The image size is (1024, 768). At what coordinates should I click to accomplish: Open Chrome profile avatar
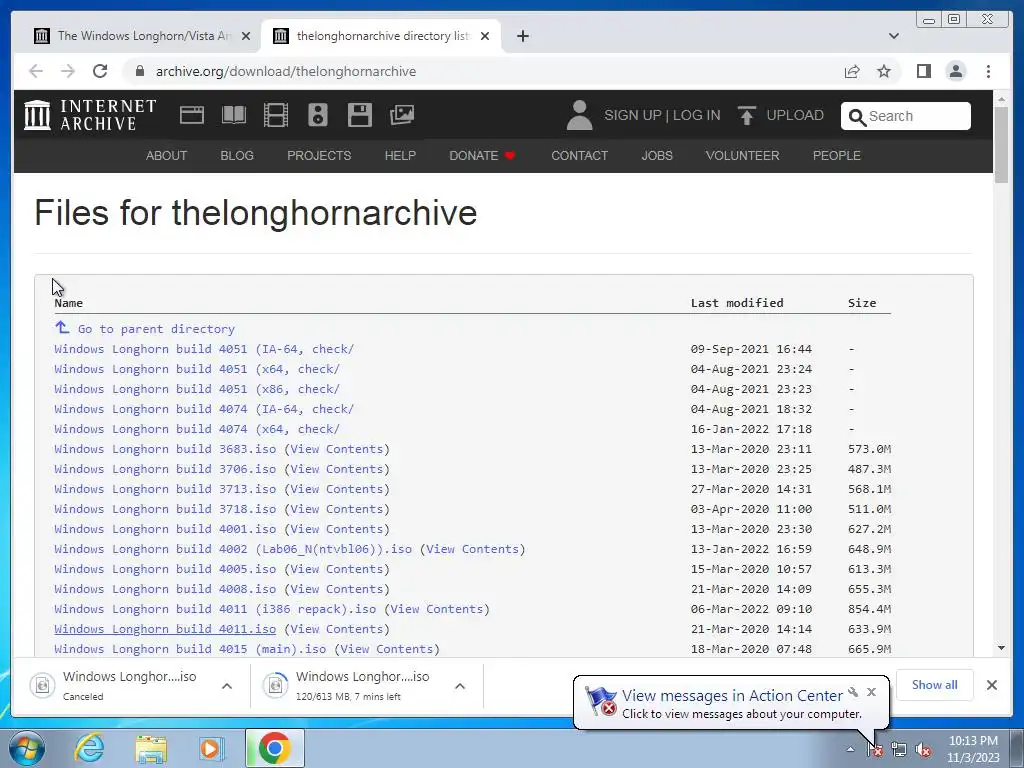(x=955, y=71)
